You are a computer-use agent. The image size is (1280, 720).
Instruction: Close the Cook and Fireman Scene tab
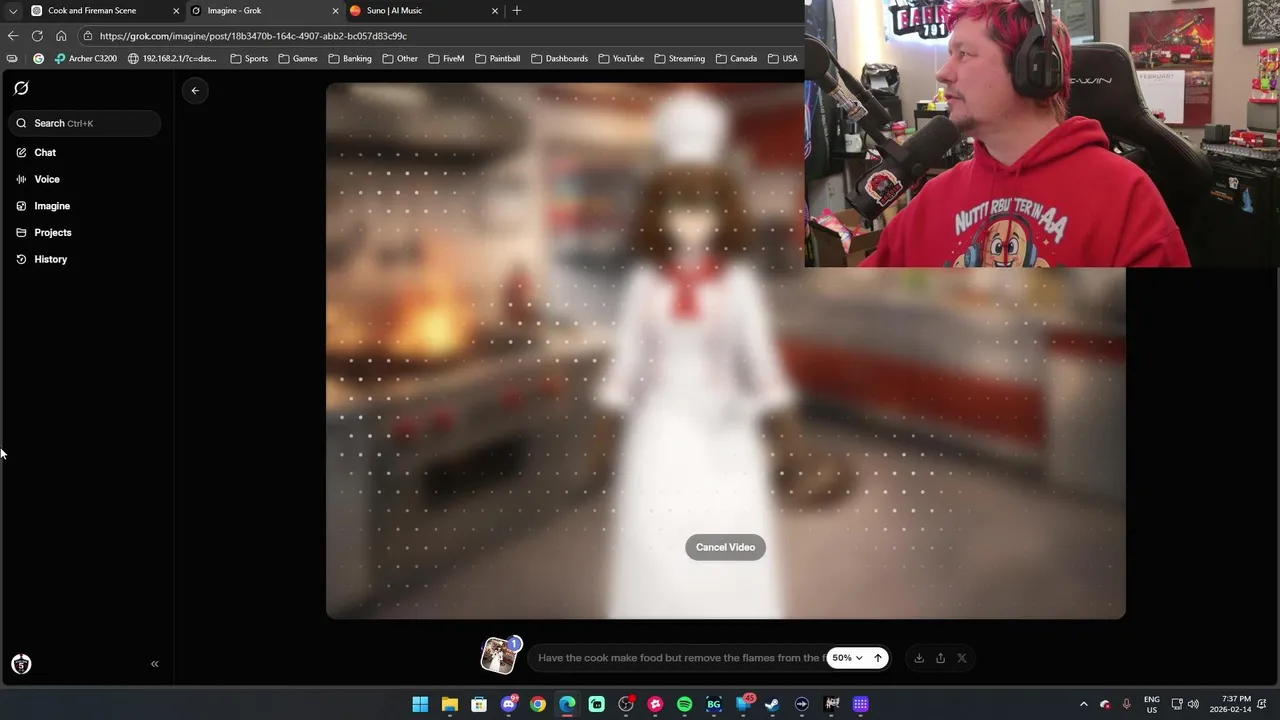pyautogui.click(x=176, y=11)
